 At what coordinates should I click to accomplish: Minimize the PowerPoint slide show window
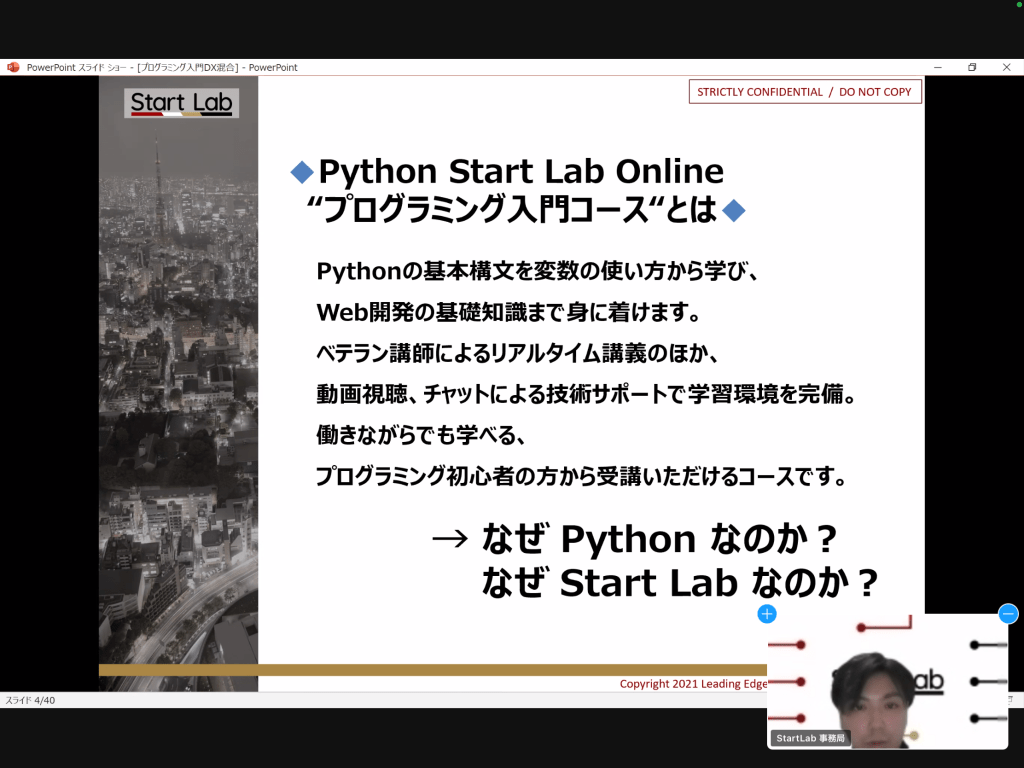(x=938, y=67)
